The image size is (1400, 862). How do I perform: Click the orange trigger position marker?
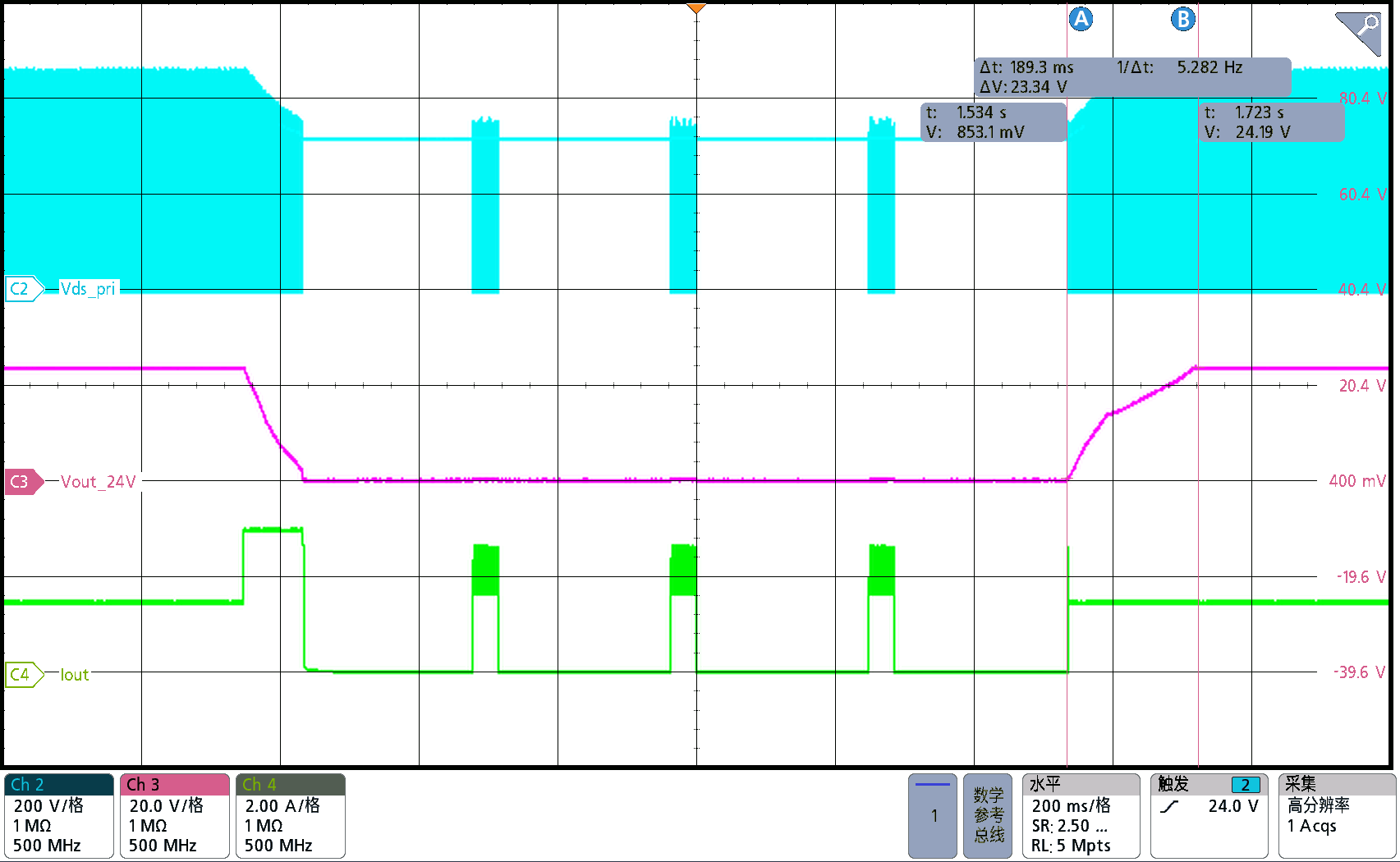coord(696,9)
